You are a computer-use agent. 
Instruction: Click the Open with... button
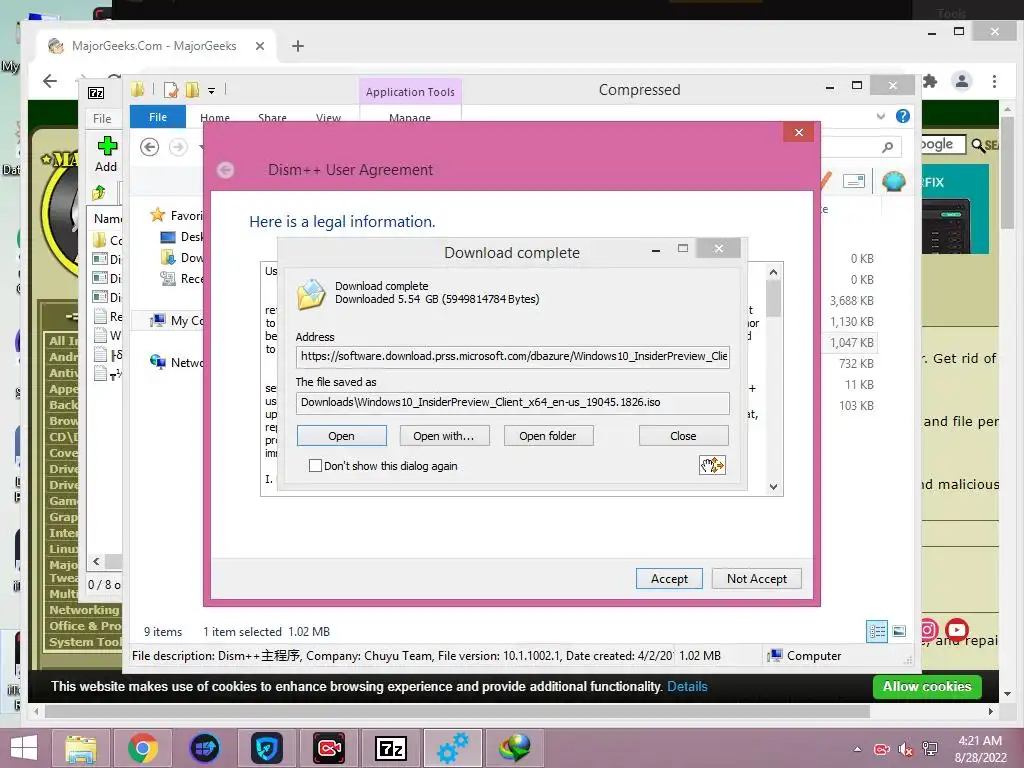(x=443, y=436)
